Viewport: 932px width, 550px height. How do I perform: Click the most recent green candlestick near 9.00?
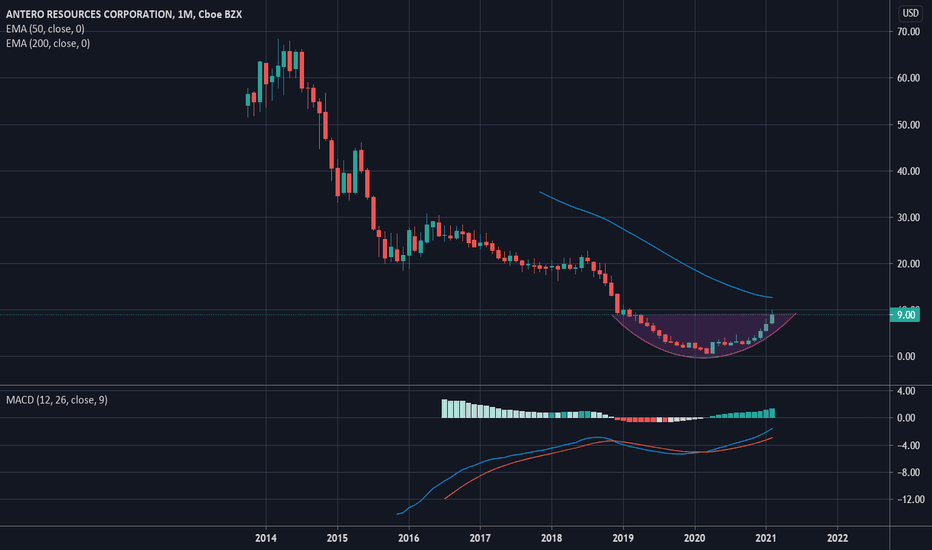coord(772,318)
